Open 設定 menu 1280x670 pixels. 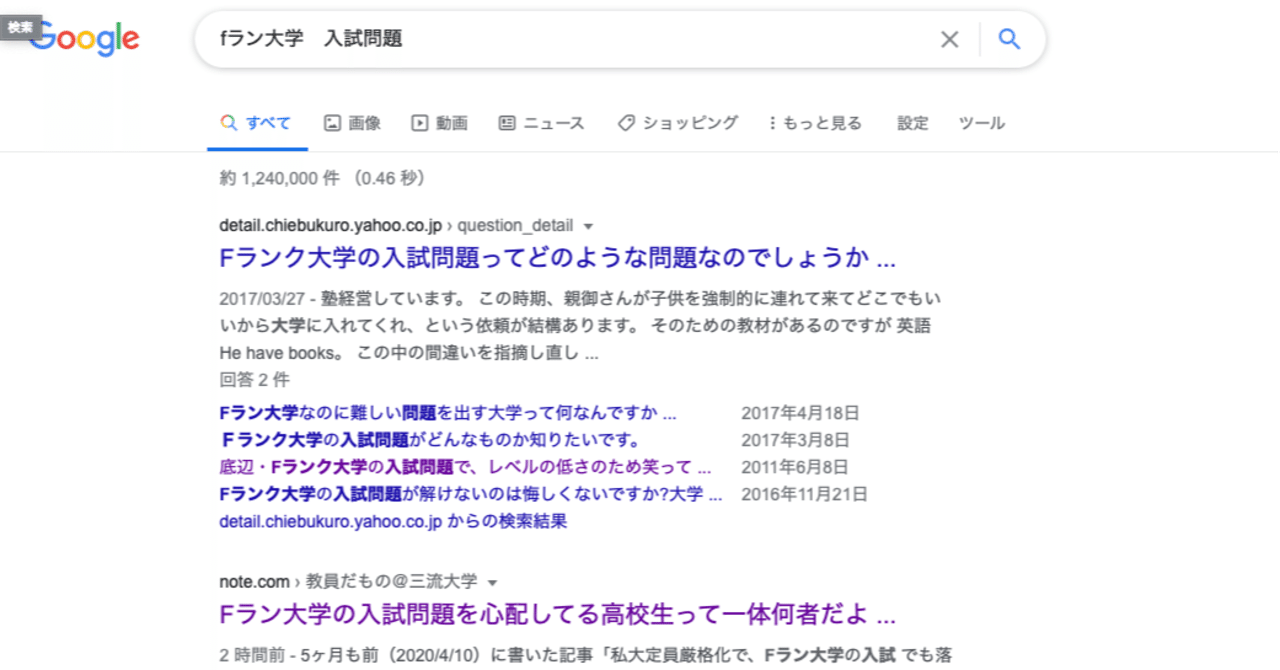click(x=913, y=123)
